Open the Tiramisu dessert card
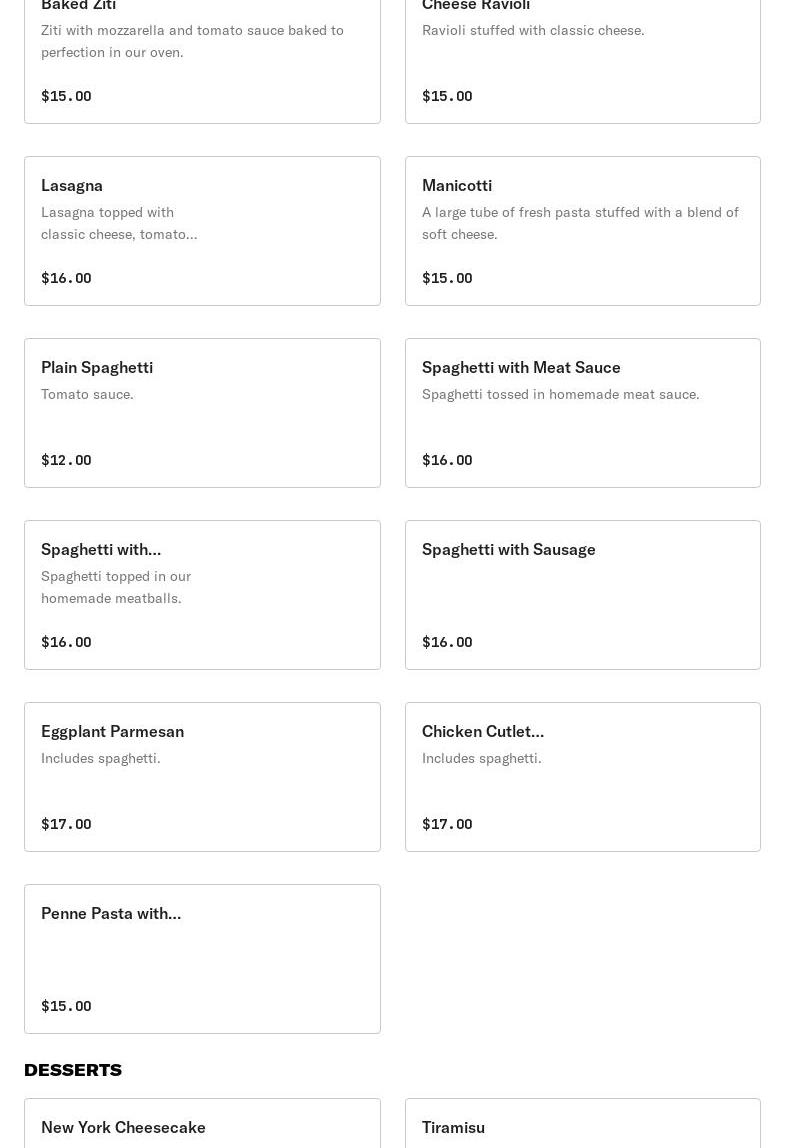785x1148 pixels. (583, 1123)
